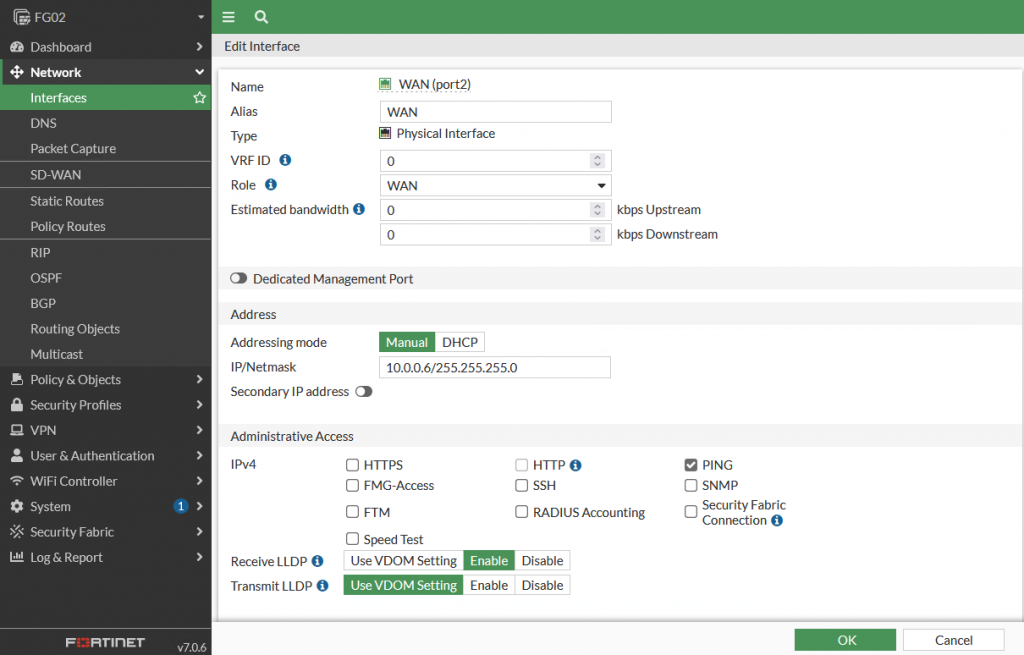Uncheck the PING access checkbox
The width and height of the screenshot is (1024, 655).
pos(691,465)
